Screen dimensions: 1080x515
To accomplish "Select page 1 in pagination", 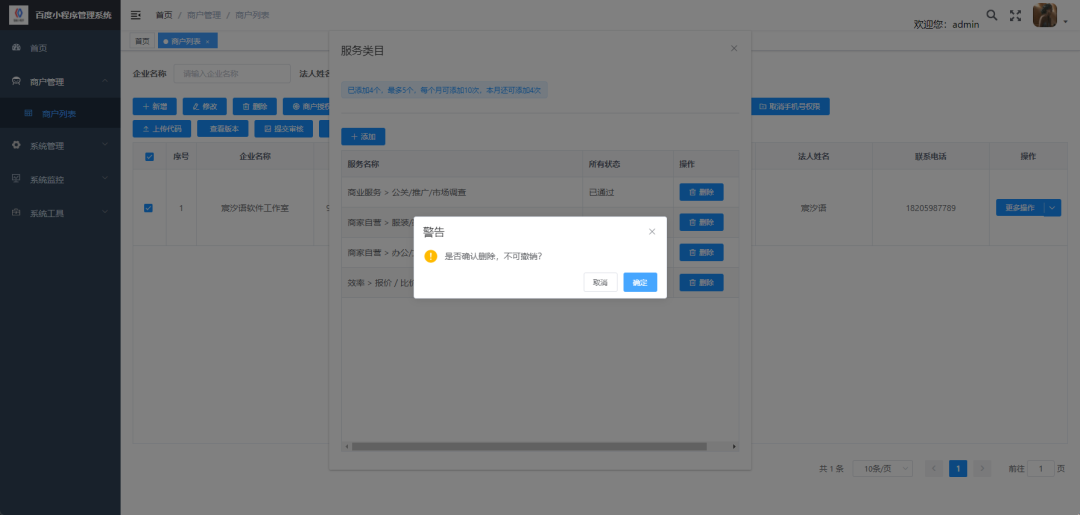I will coord(957,468).
